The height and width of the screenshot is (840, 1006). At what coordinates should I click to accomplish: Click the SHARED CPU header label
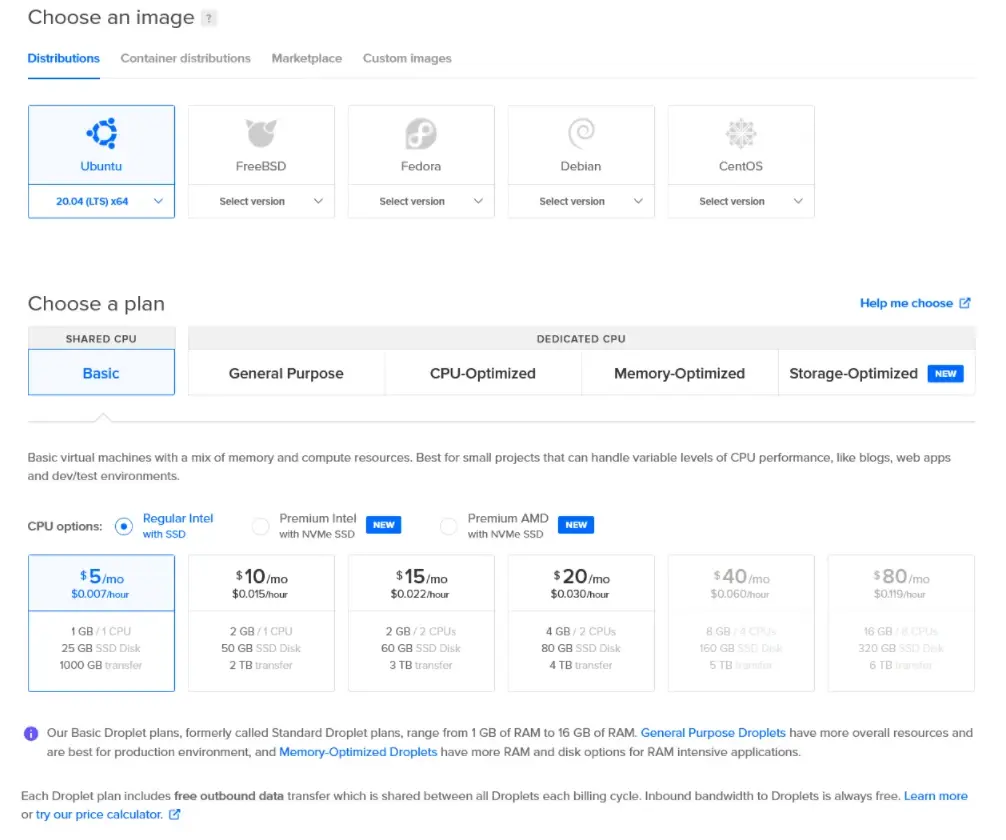[101, 339]
